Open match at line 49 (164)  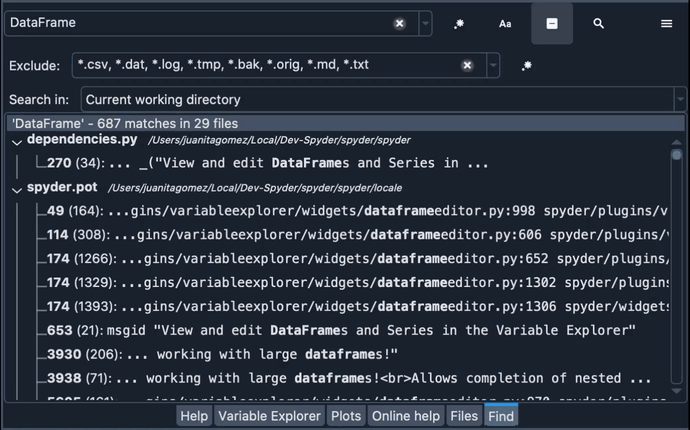pyautogui.click(x=357, y=211)
